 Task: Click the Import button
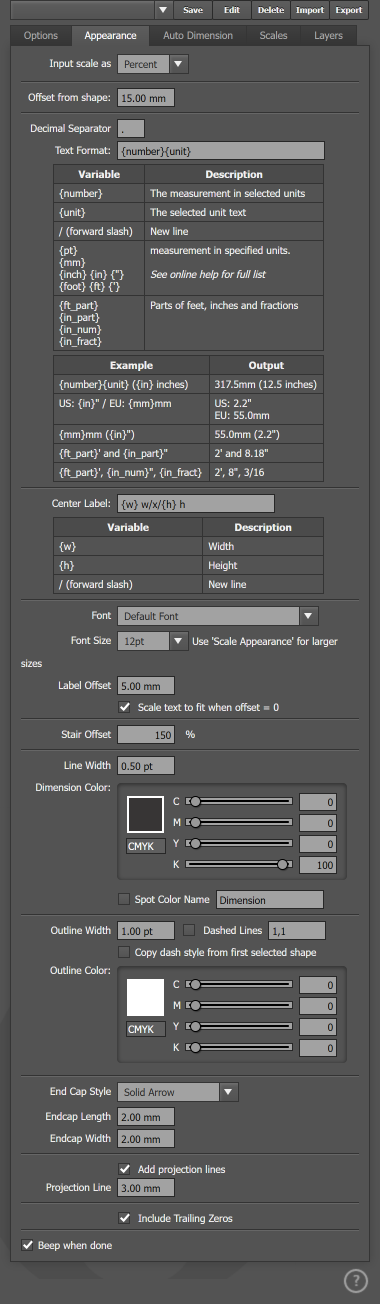(x=309, y=10)
